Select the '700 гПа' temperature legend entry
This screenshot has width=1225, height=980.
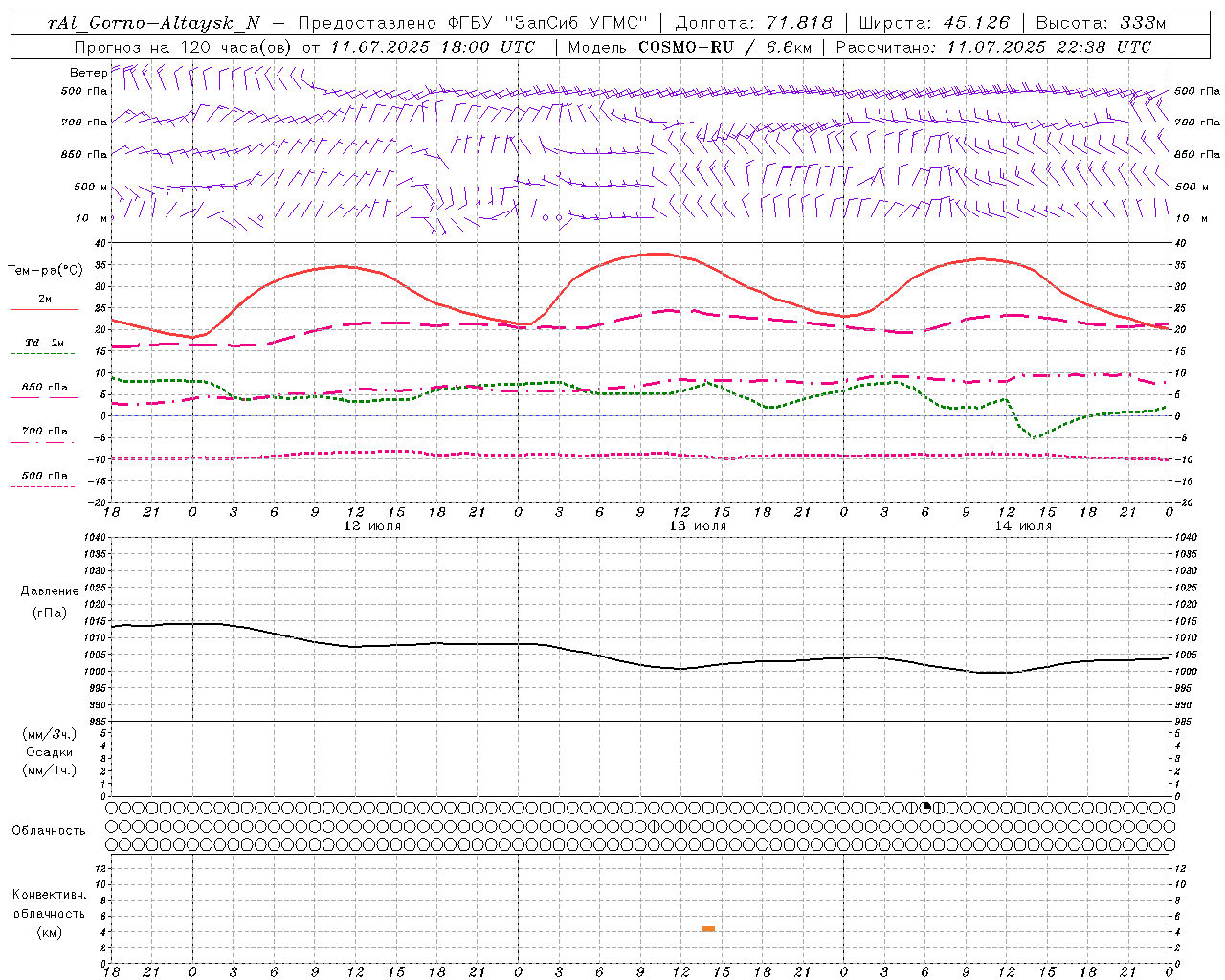click(x=44, y=431)
